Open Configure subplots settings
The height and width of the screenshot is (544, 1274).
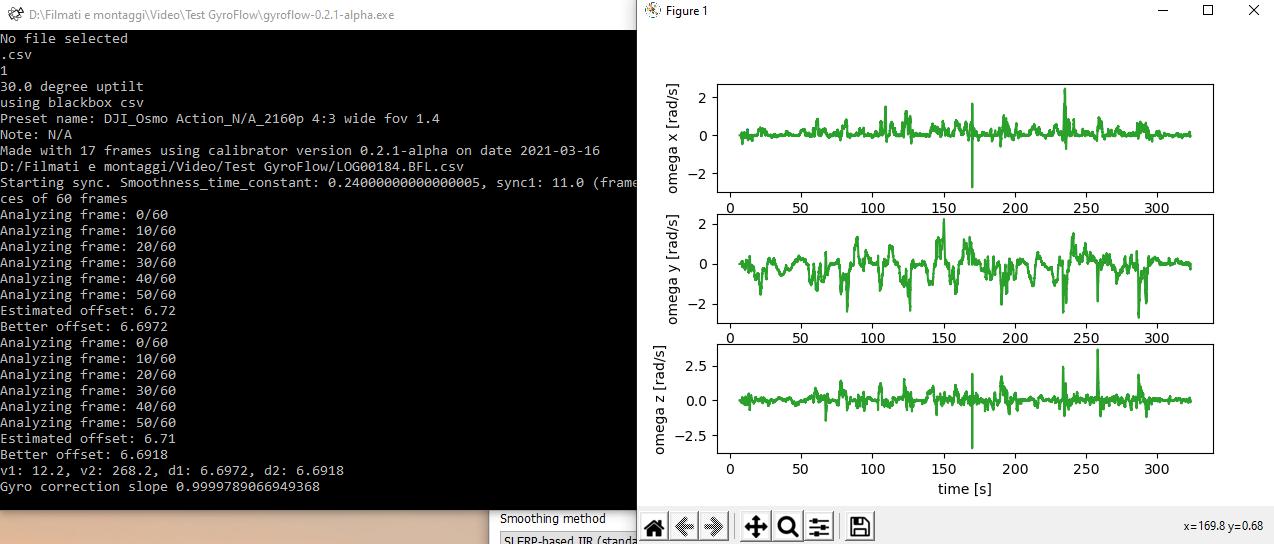tap(819, 527)
